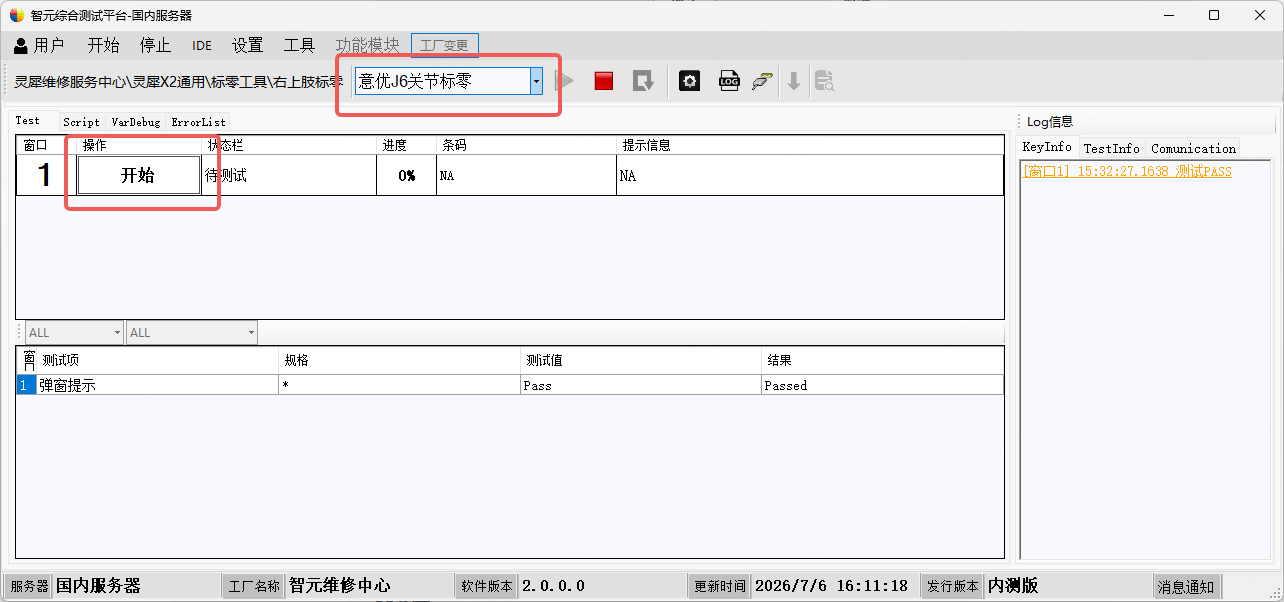Click the grey play arrow toolbar icon

pos(565,81)
